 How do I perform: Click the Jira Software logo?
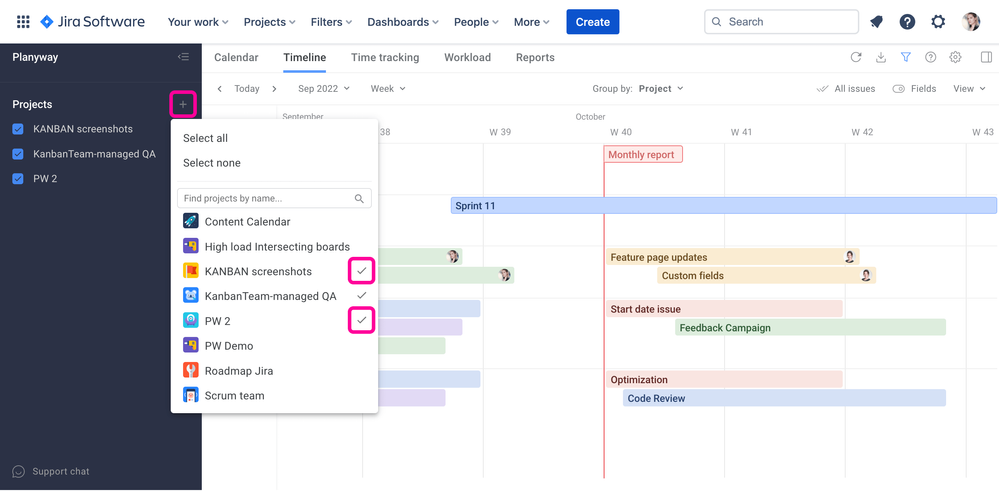click(x=92, y=22)
